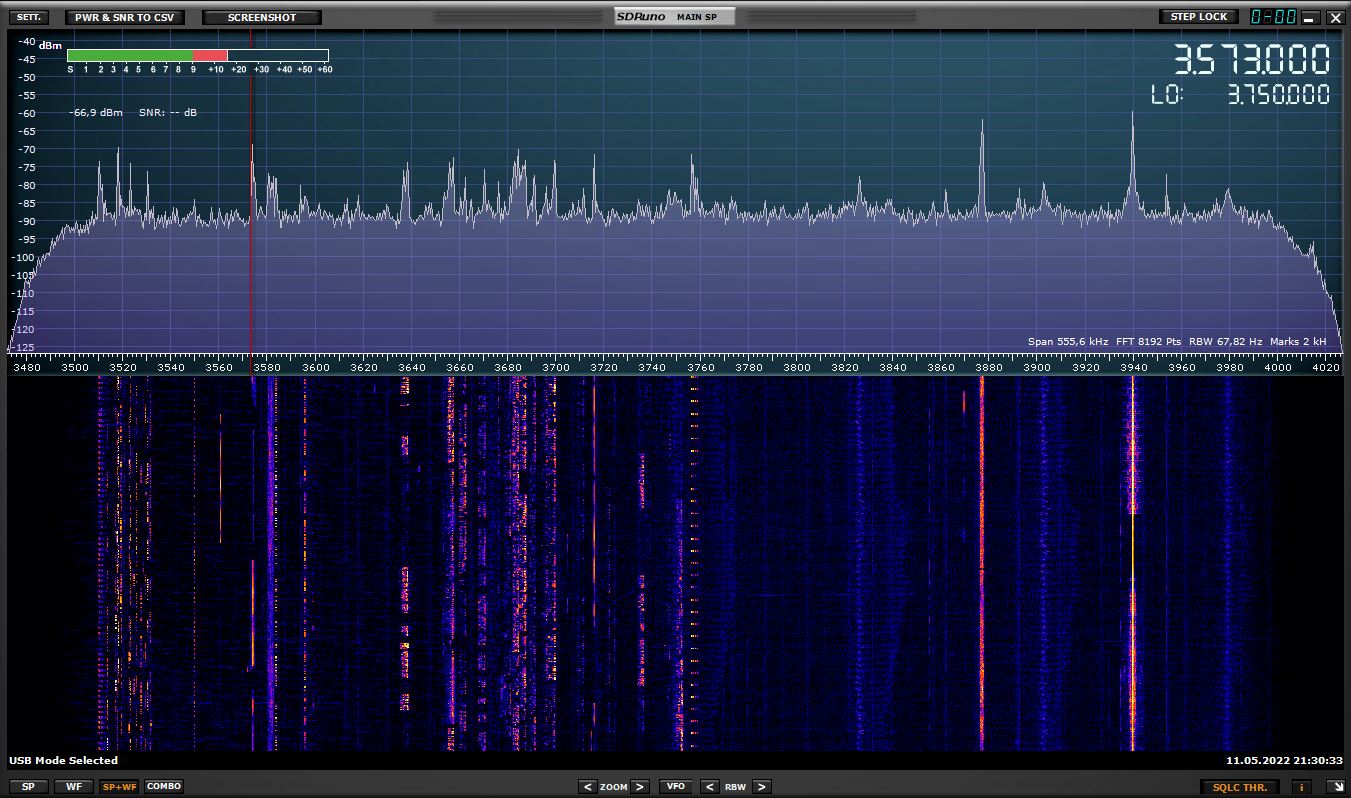Click the RBW 67,82 Hz info text
The width and height of the screenshot is (1351, 798).
pyautogui.click(x=1225, y=342)
